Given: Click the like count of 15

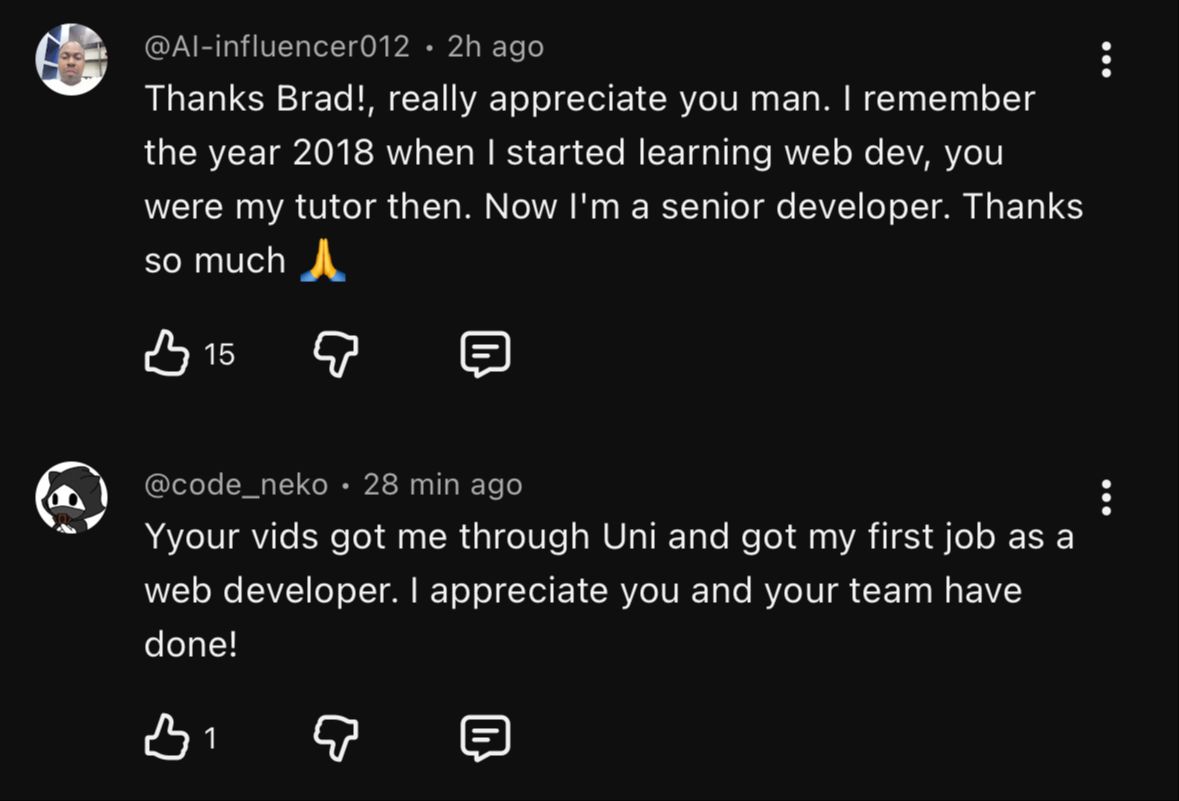Looking at the screenshot, I should coord(219,354).
